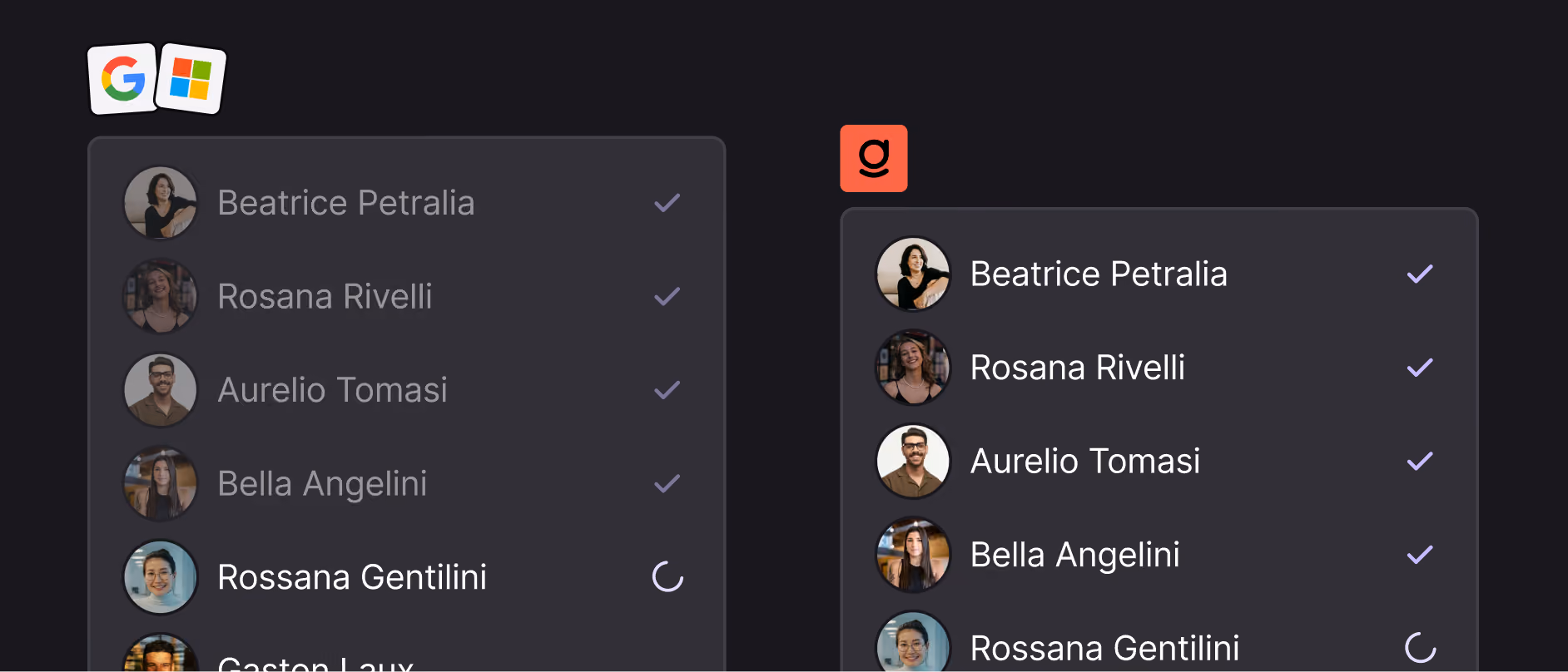Select the Aurelio Tomasi name in right list

pyautogui.click(x=1085, y=461)
